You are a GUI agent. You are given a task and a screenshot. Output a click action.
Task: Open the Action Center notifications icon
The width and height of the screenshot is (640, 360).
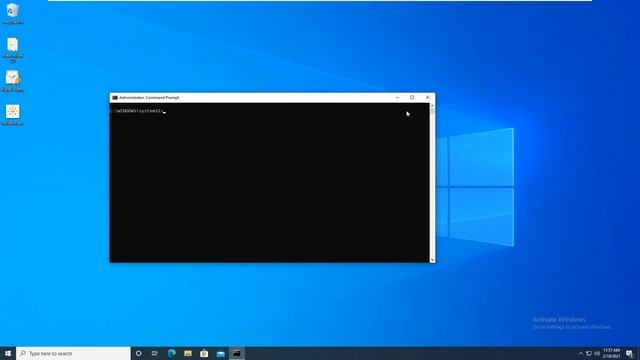[x=629, y=353]
